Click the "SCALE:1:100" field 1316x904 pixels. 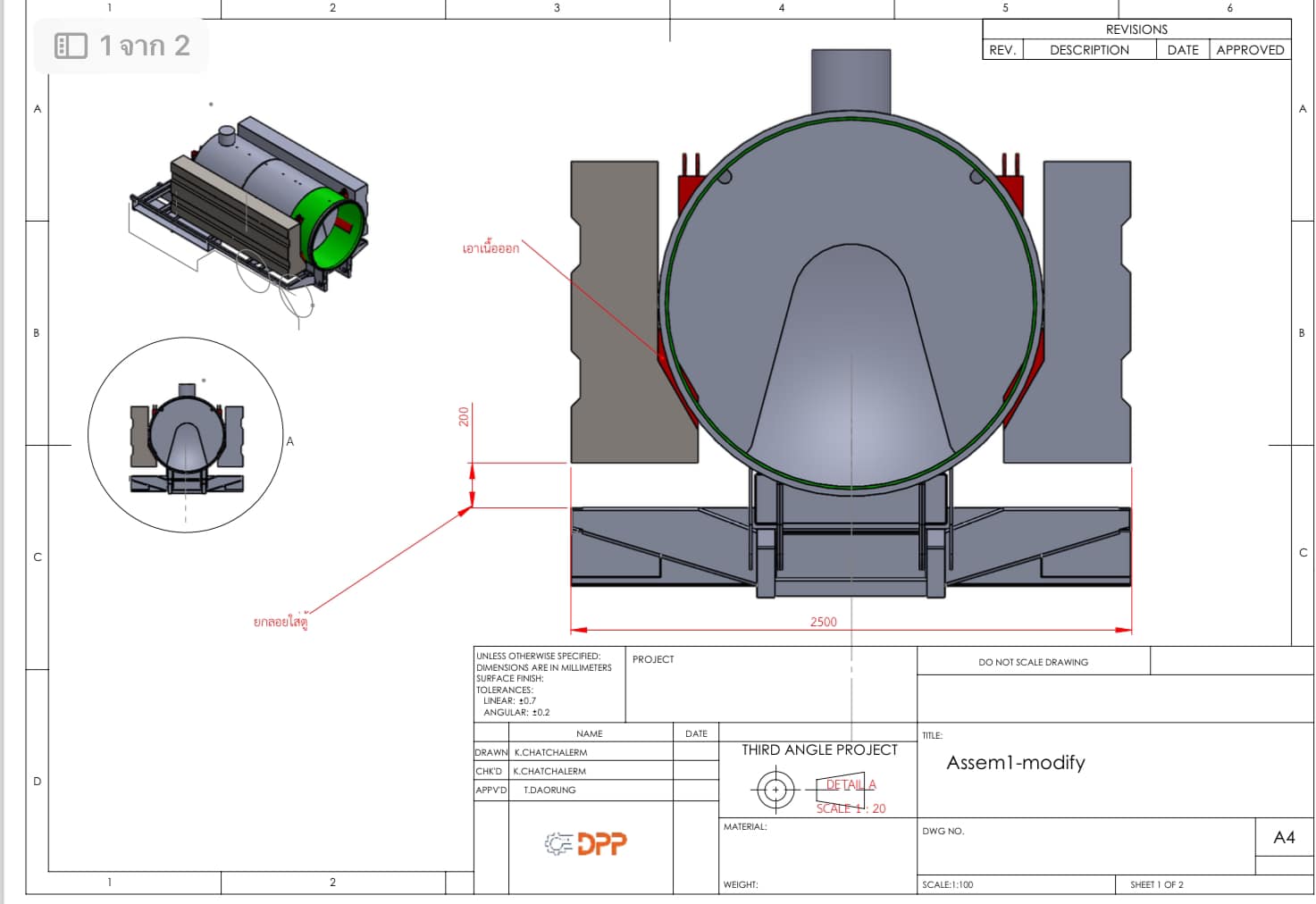coord(948,884)
